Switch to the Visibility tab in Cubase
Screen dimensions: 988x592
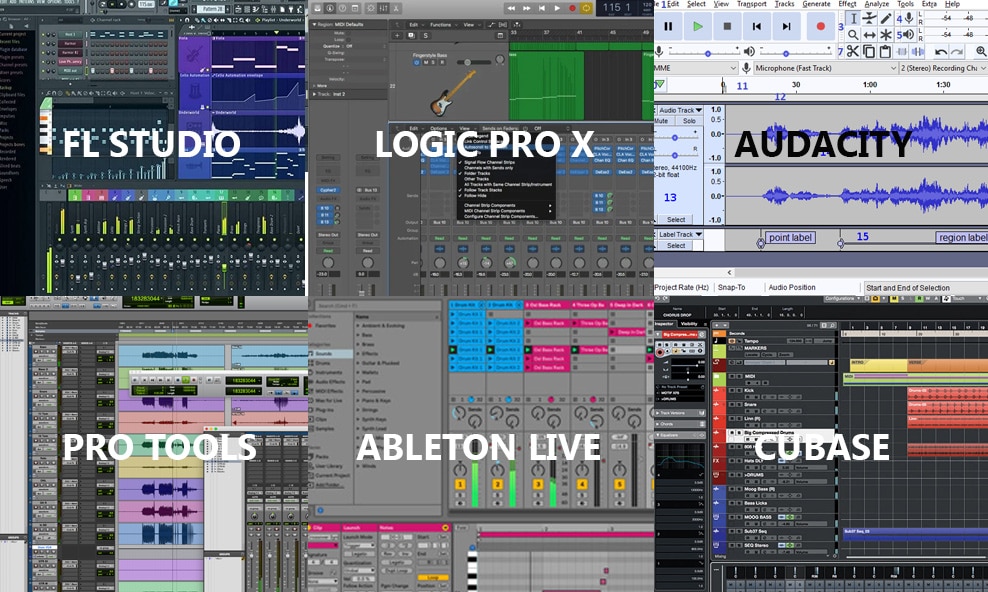point(689,324)
